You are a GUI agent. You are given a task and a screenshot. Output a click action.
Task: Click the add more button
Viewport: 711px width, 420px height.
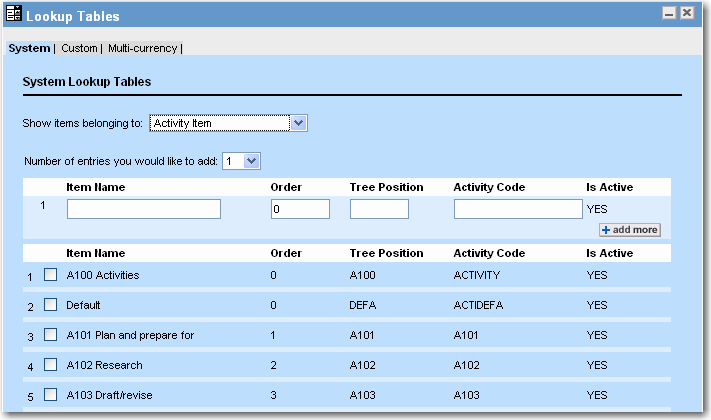pos(630,230)
